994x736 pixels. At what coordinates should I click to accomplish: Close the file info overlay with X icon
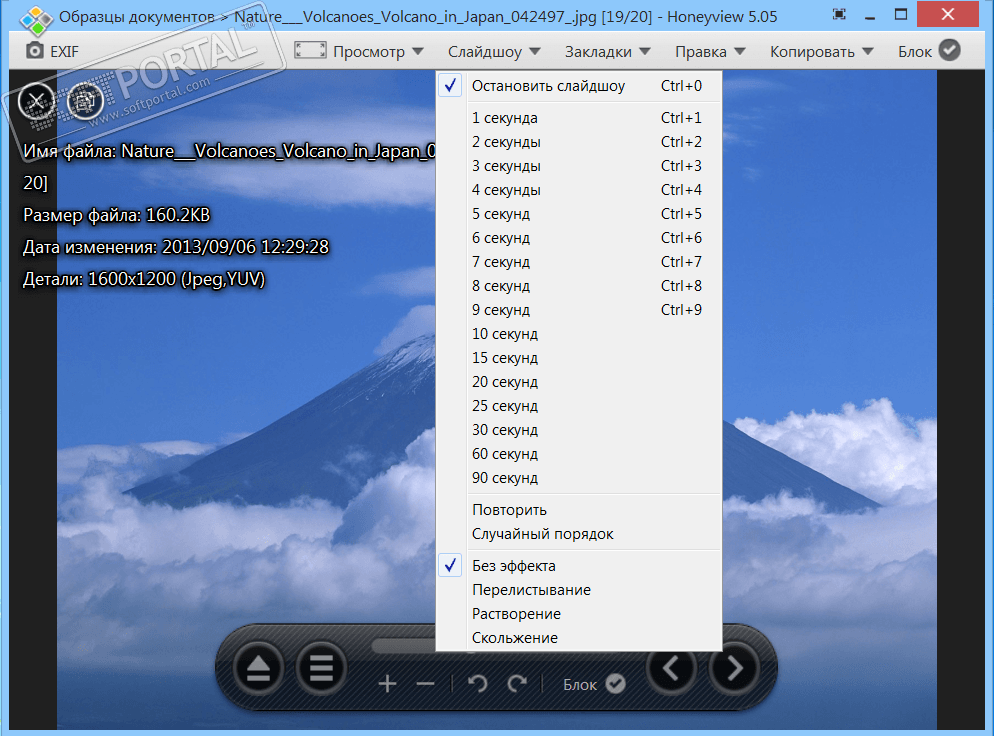37,101
